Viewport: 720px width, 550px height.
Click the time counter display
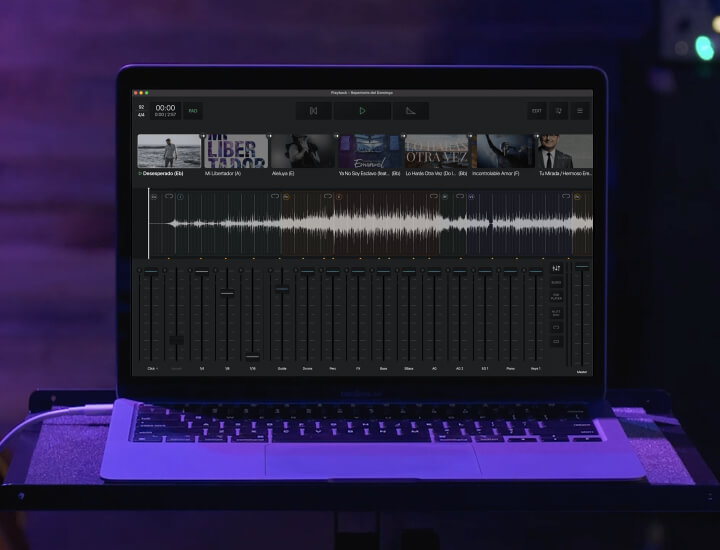pos(165,110)
